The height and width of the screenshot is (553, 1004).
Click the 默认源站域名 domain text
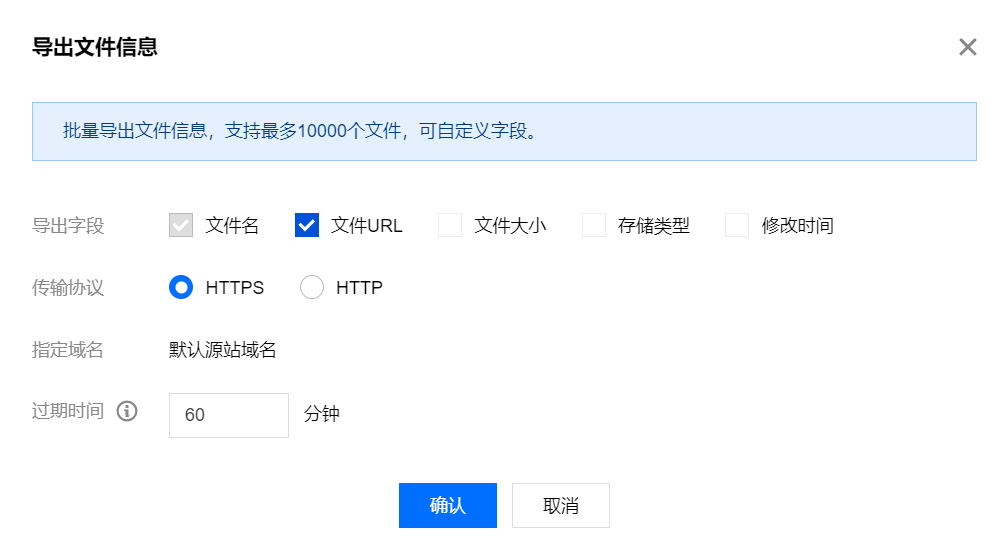click(x=223, y=349)
